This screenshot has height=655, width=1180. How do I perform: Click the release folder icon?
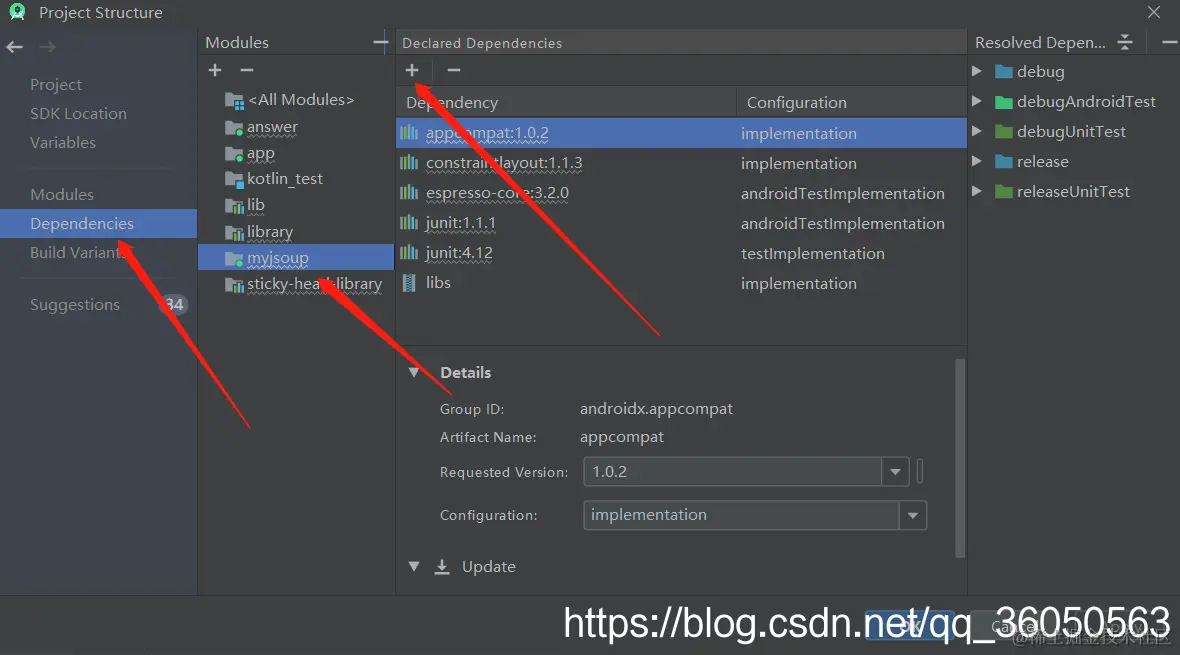(1003, 162)
